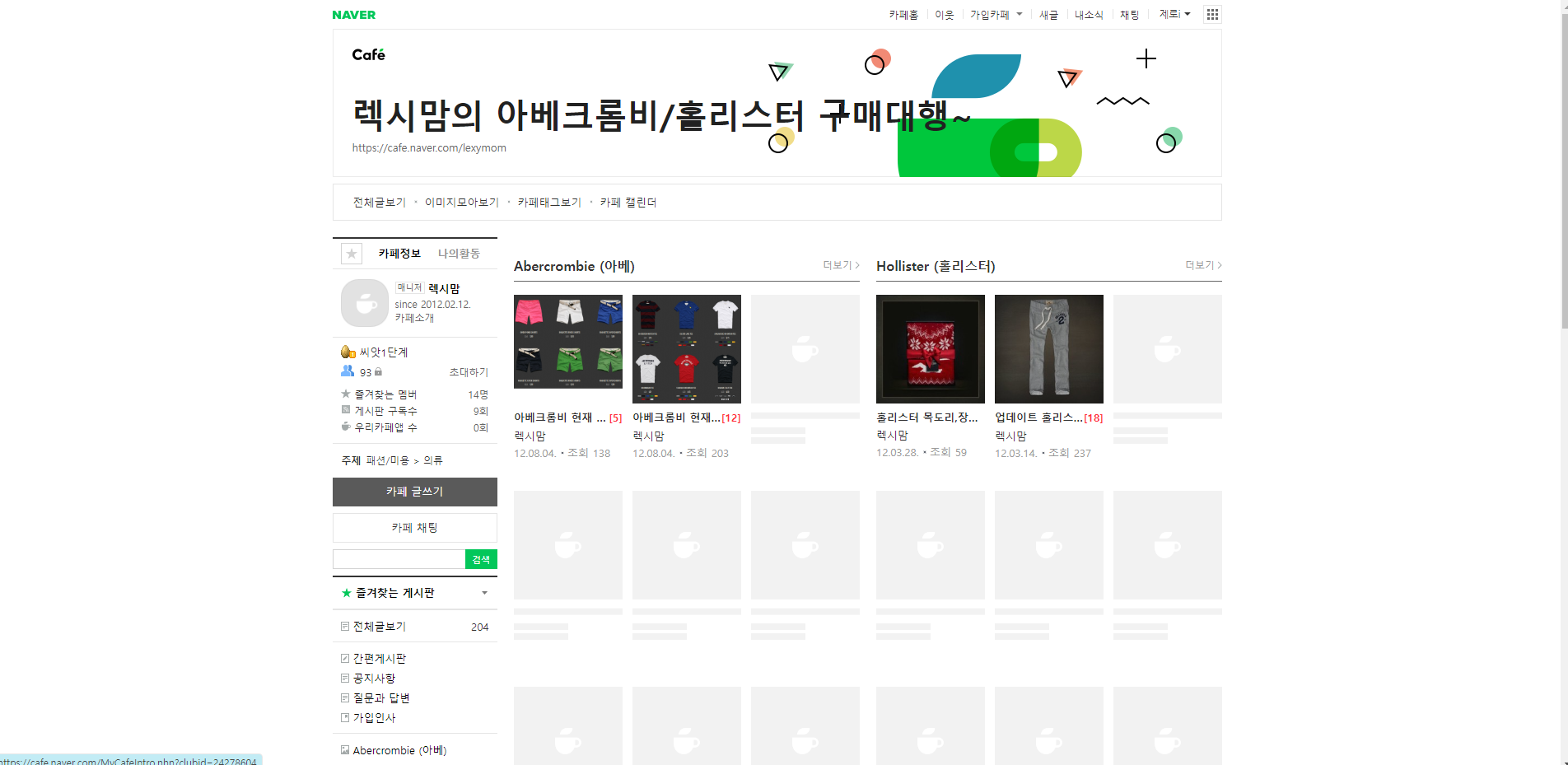Click the 초대하기 invite link
The width and height of the screenshot is (1568, 765).
click(x=469, y=372)
